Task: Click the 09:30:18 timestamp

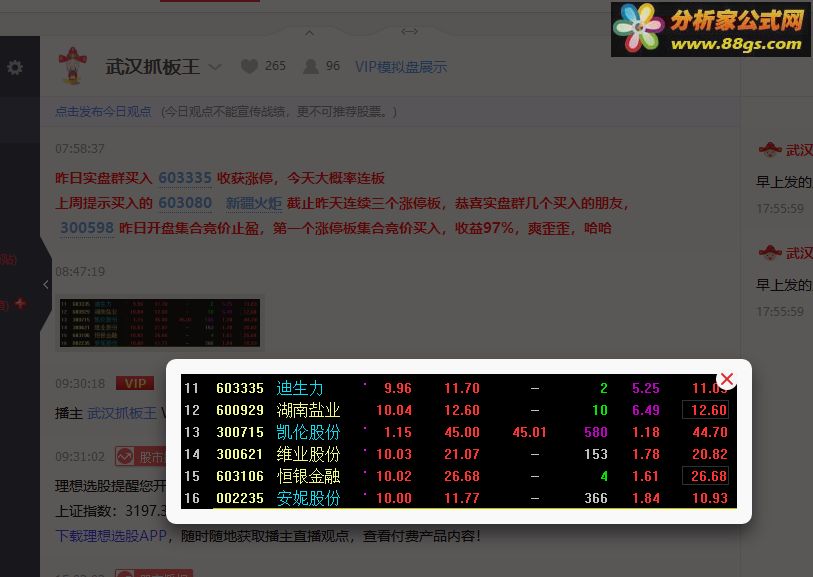Action: point(80,384)
